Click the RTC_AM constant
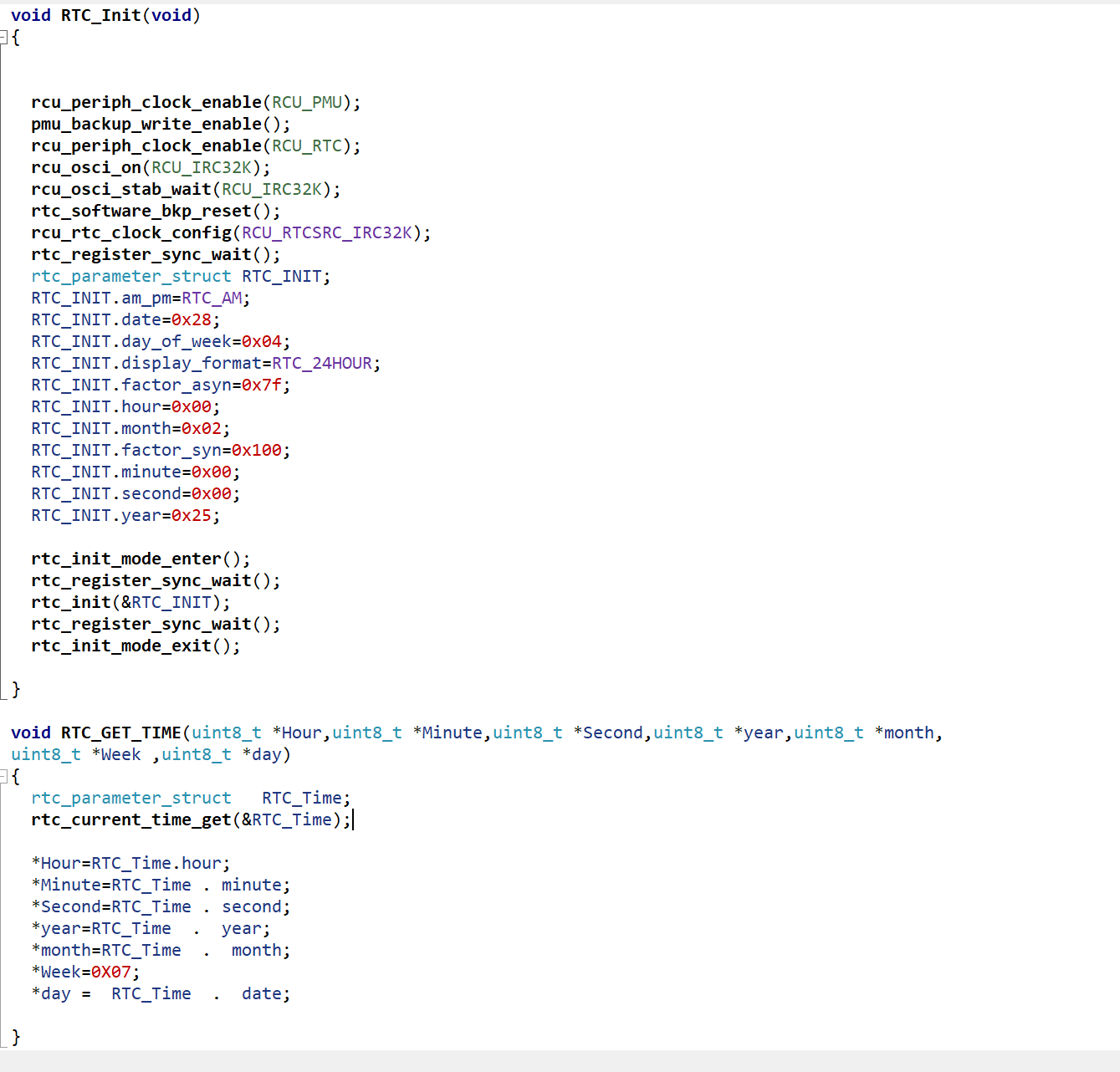The image size is (1120, 1072). coord(212,299)
